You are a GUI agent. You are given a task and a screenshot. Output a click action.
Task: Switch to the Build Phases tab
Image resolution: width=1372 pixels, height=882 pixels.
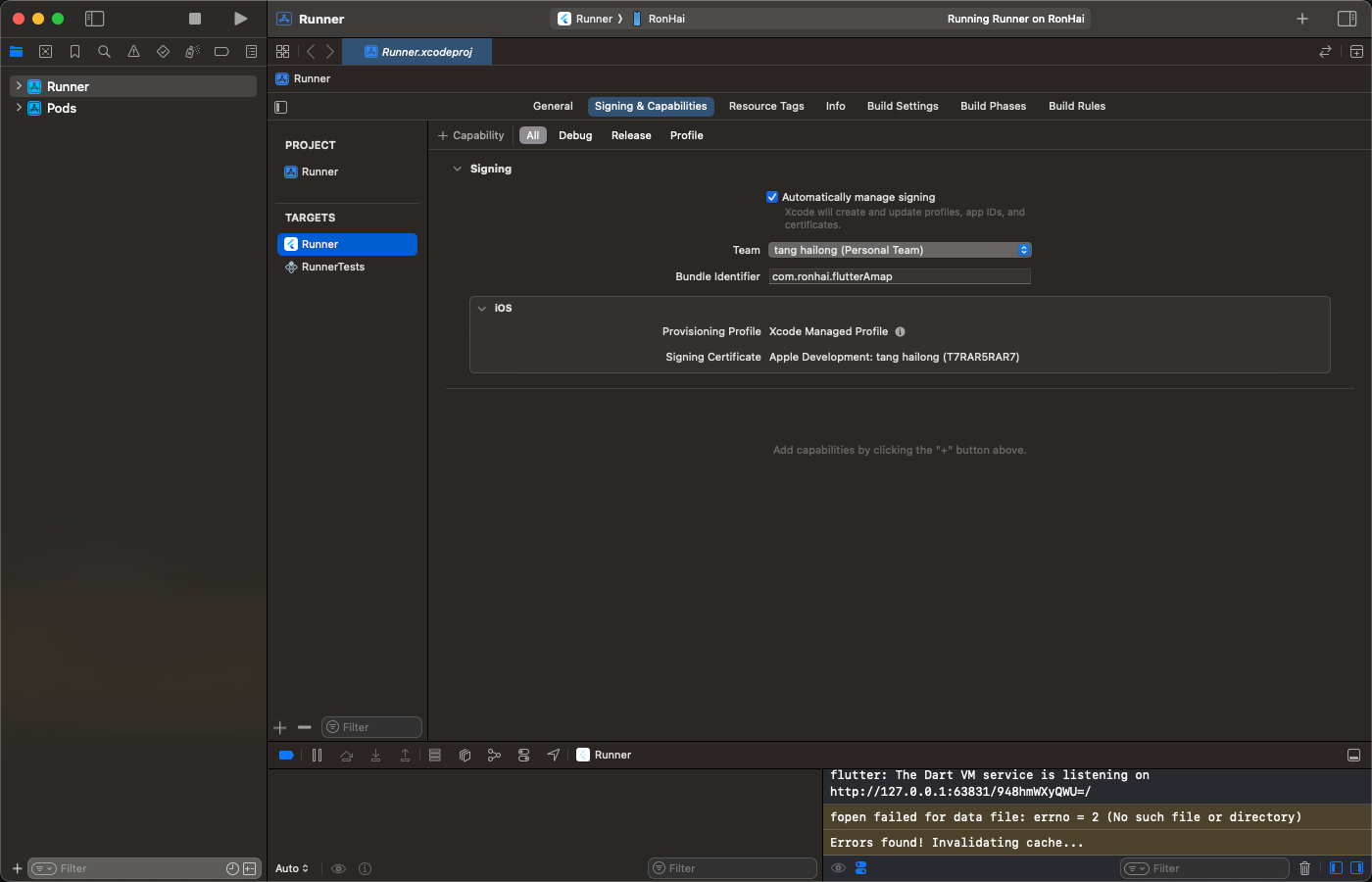[x=993, y=106]
